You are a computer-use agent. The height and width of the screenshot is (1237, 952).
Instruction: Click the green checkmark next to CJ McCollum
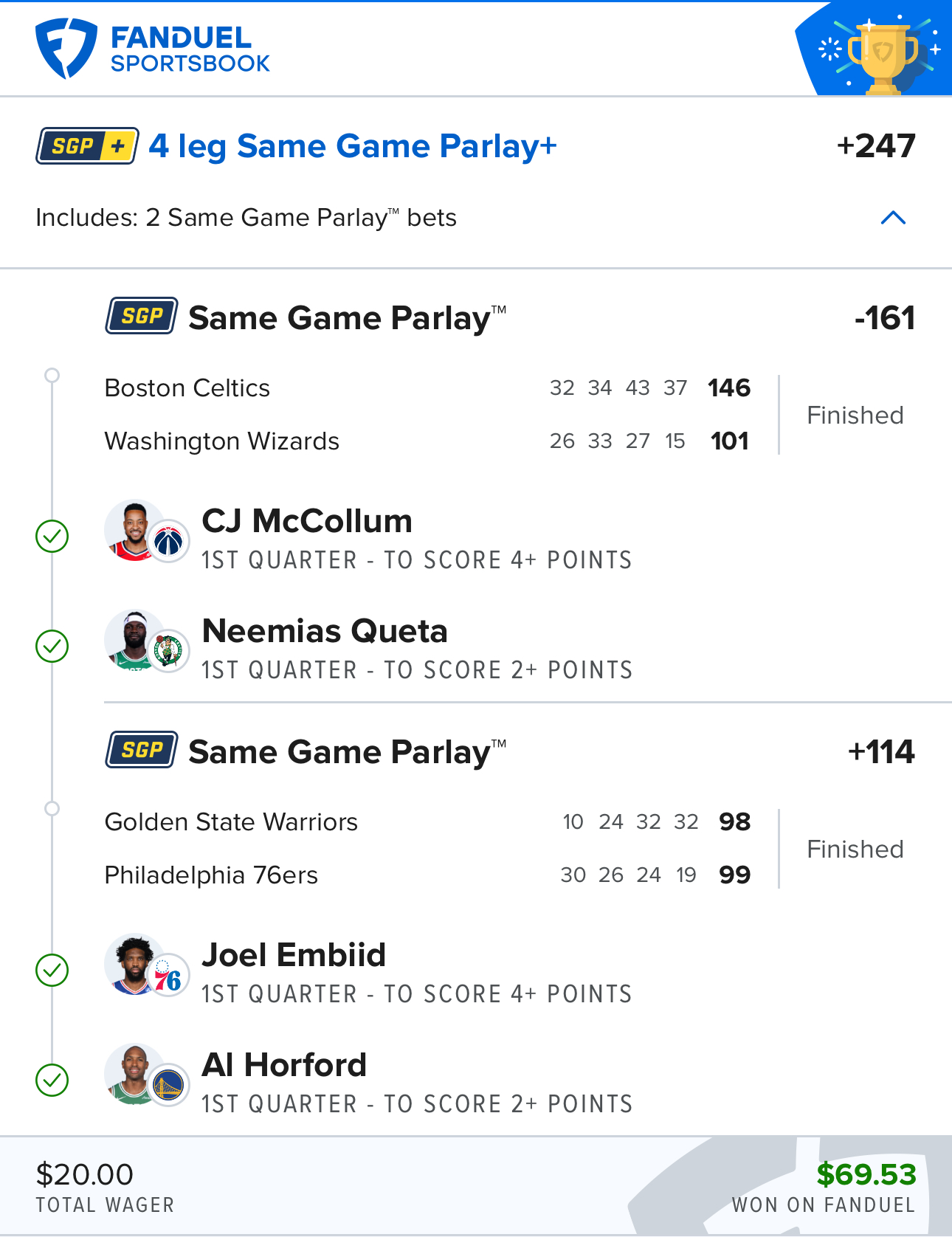[x=52, y=537]
